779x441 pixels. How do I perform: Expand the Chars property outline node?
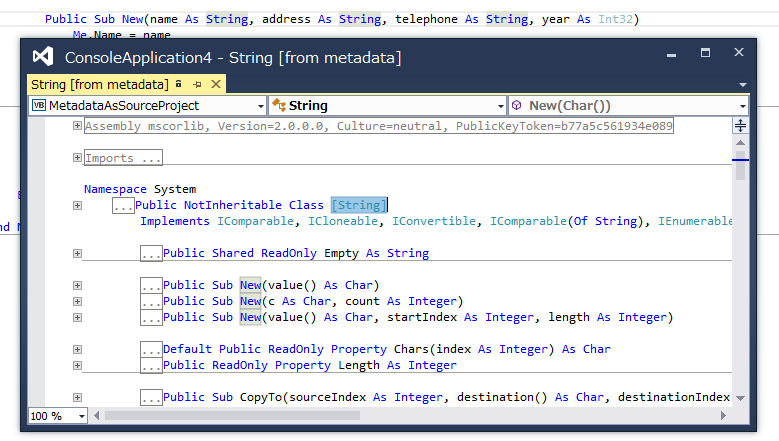pyautogui.click(x=77, y=349)
